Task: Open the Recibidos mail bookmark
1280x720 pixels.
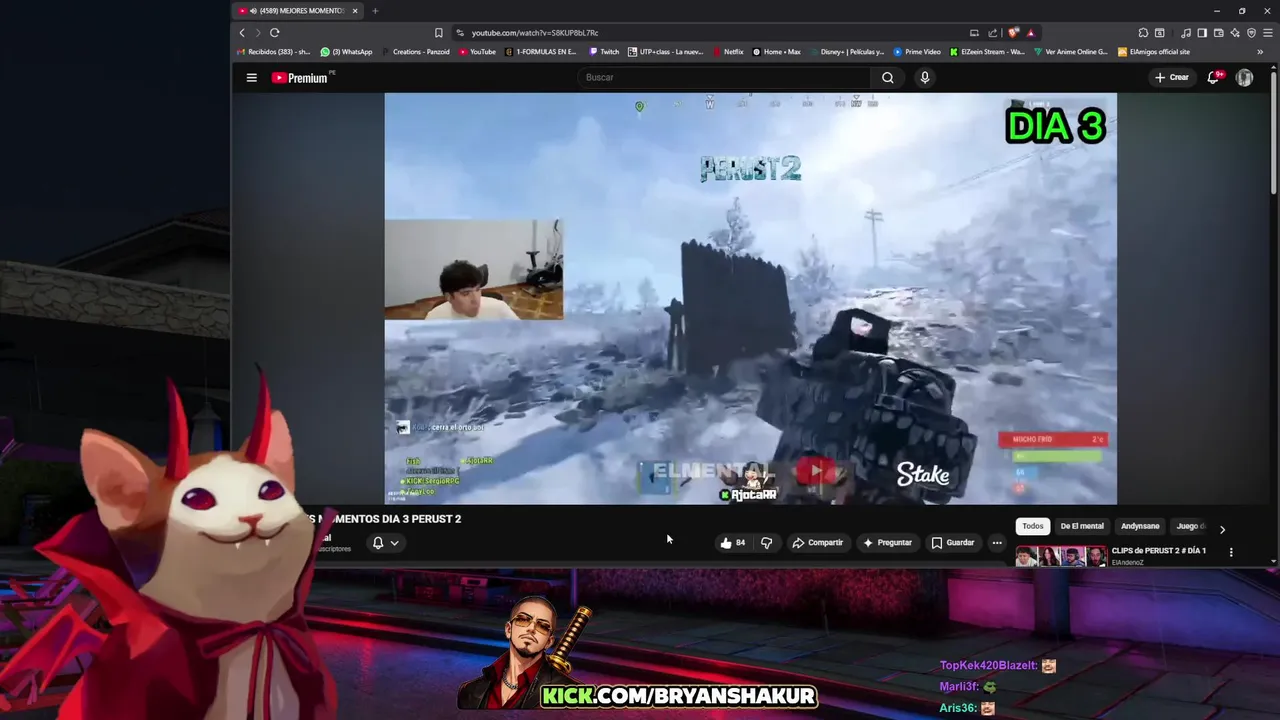Action: coord(274,52)
